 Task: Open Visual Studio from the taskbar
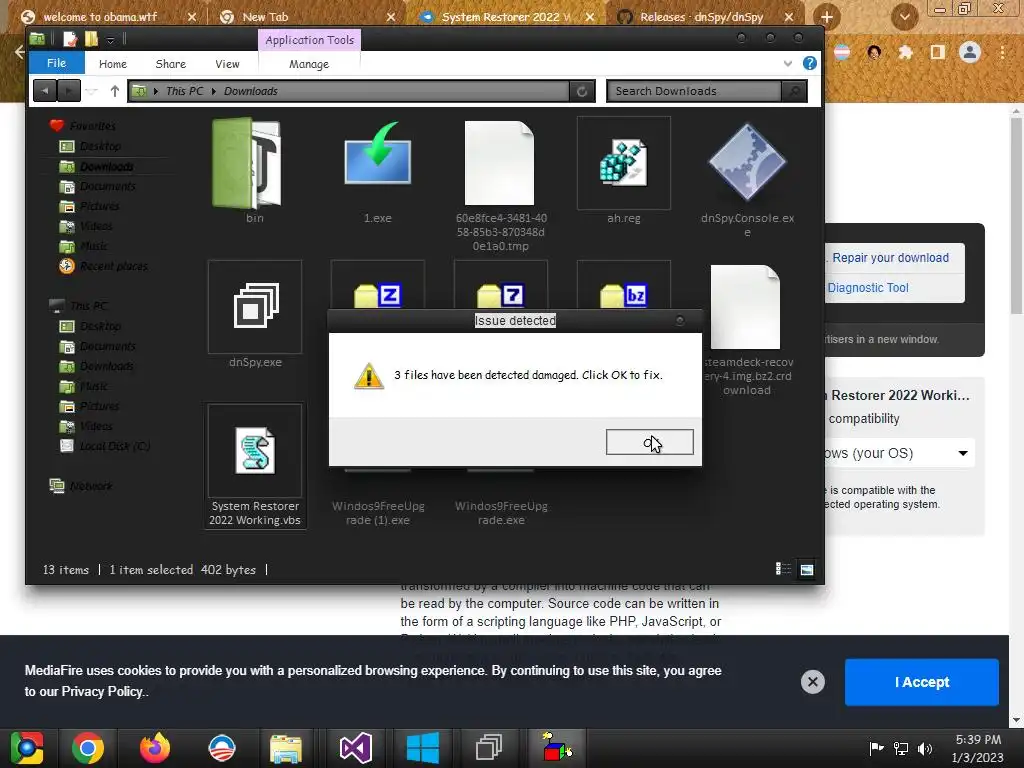355,748
